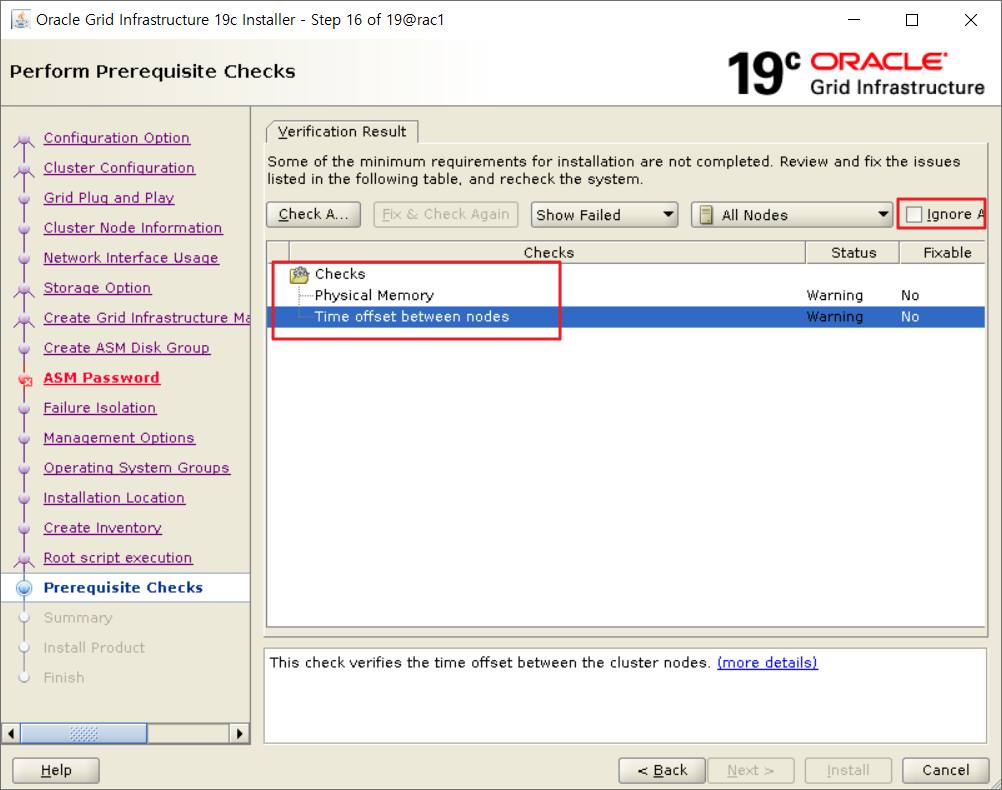This screenshot has width=1002, height=790.
Task: Click the Prerequisite Checks step label
Action: (123, 588)
